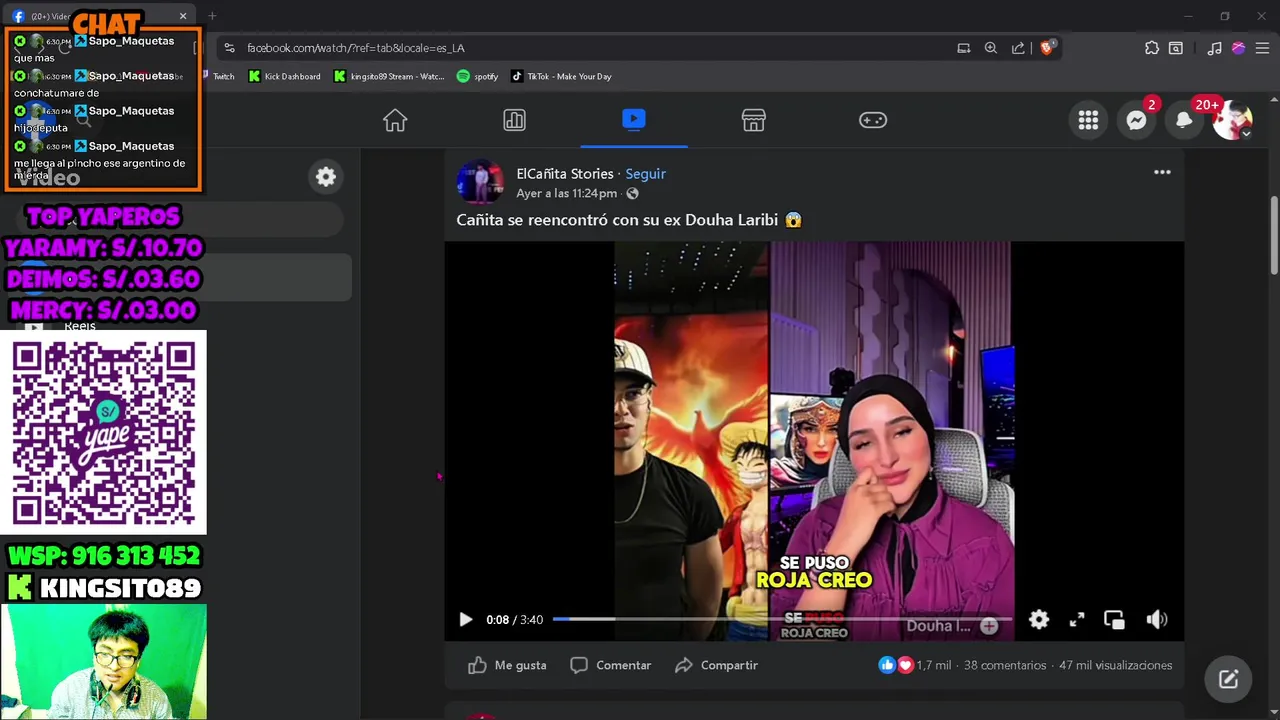This screenshot has height=720, width=1280.
Task: Open the Gaming controller icon
Action: (873, 120)
